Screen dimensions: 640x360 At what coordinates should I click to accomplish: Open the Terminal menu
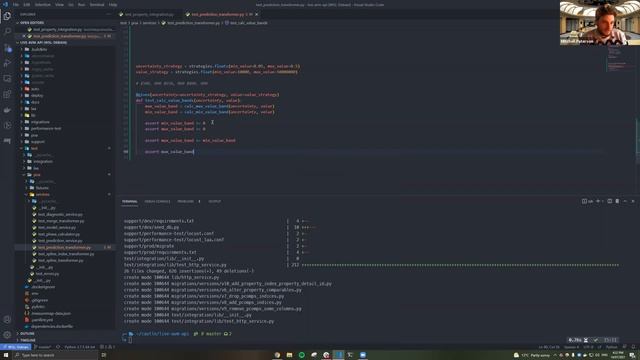97,4
